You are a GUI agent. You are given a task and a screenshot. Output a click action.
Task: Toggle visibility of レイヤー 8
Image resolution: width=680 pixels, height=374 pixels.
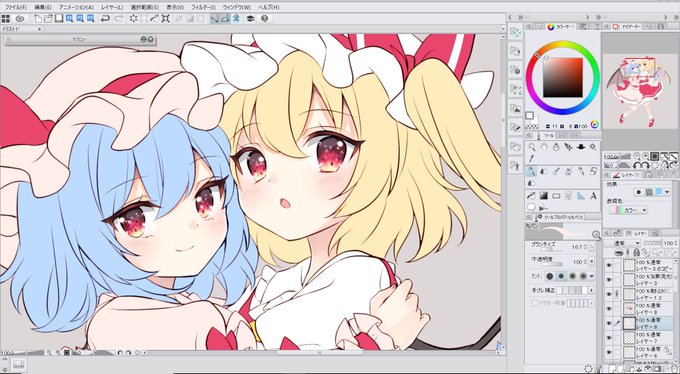[x=609, y=308]
